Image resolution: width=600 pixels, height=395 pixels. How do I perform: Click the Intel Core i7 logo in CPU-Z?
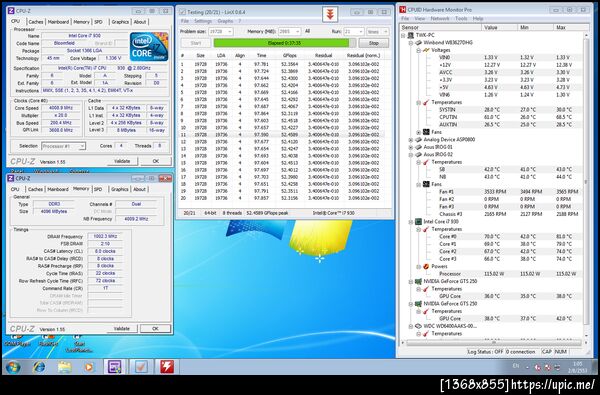click(x=149, y=47)
